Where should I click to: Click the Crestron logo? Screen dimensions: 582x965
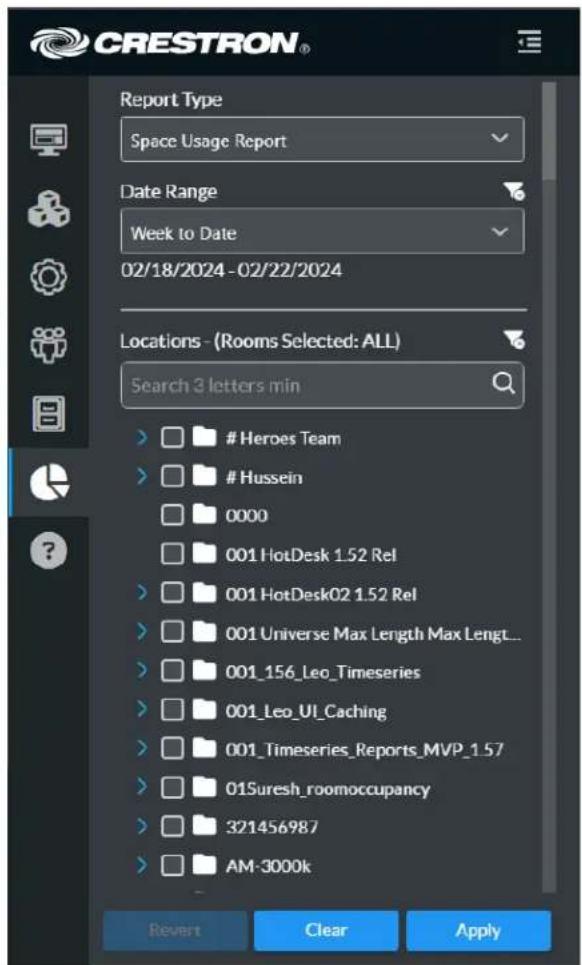[170, 42]
